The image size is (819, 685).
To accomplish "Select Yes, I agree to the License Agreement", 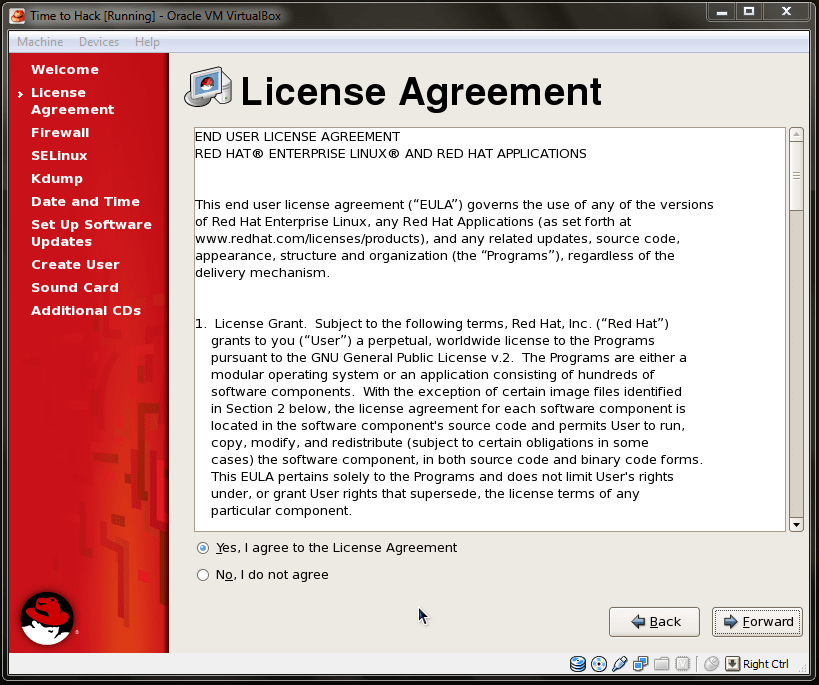I will pyautogui.click(x=327, y=548).
